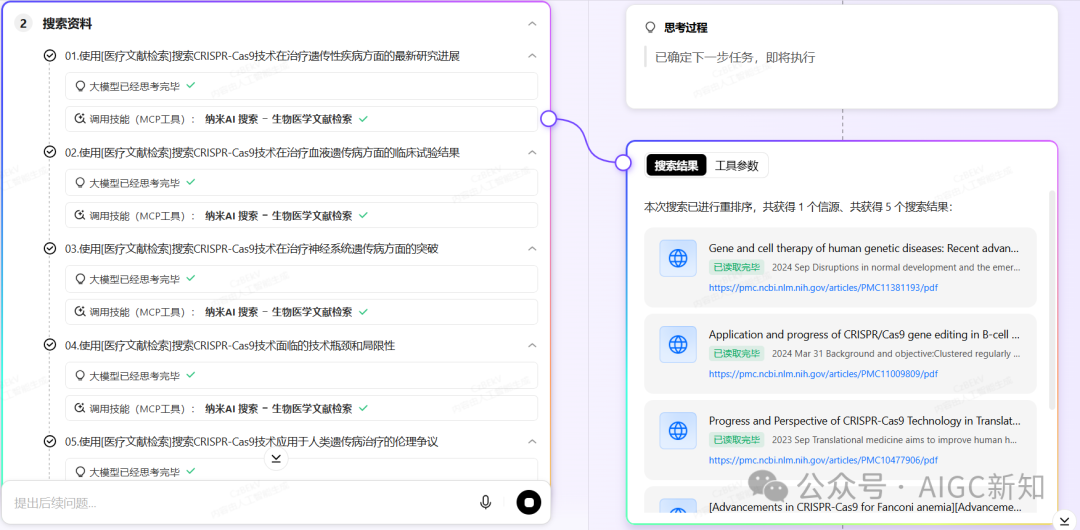The image size is (1080, 530).
Task: Click the step 2 number badge
Action: pyautogui.click(x=23, y=23)
